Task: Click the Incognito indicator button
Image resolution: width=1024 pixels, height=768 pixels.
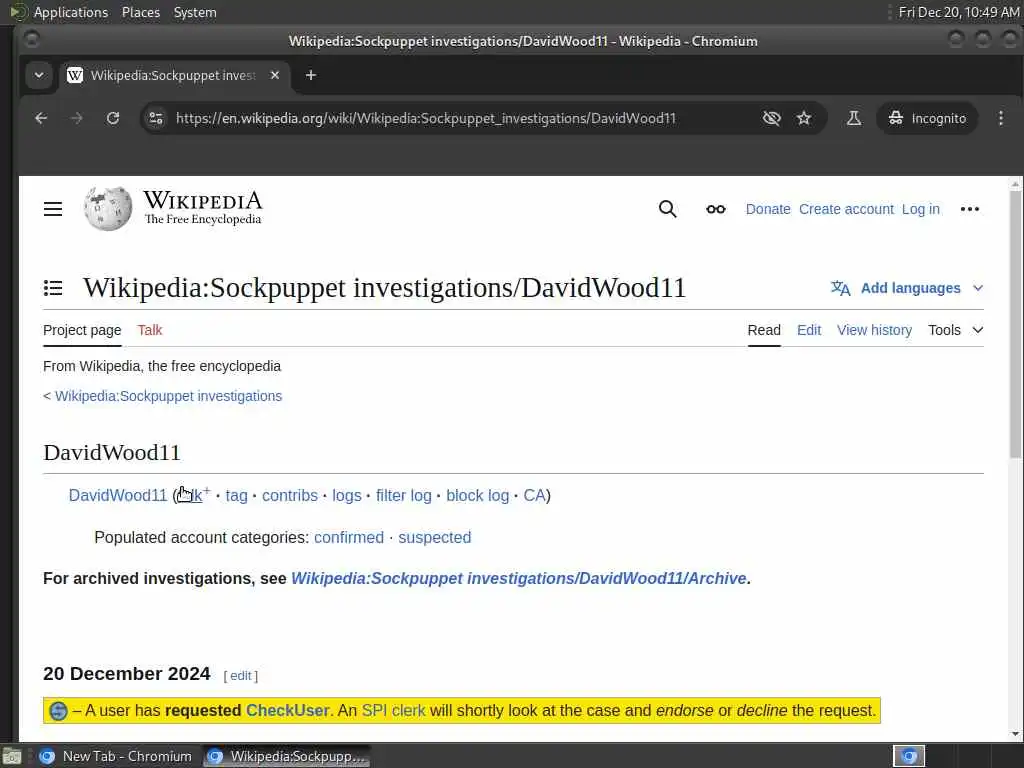Action: (927, 118)
